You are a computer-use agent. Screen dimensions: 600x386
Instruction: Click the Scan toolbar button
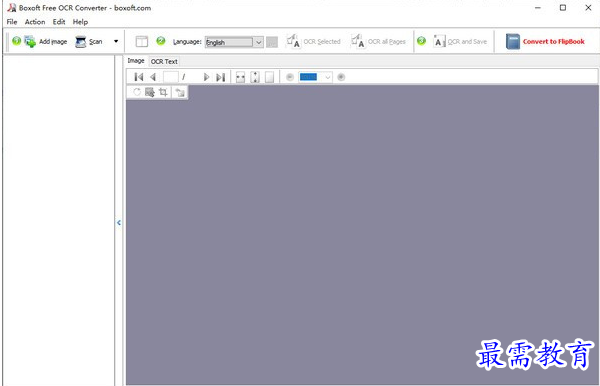point(89,41)
